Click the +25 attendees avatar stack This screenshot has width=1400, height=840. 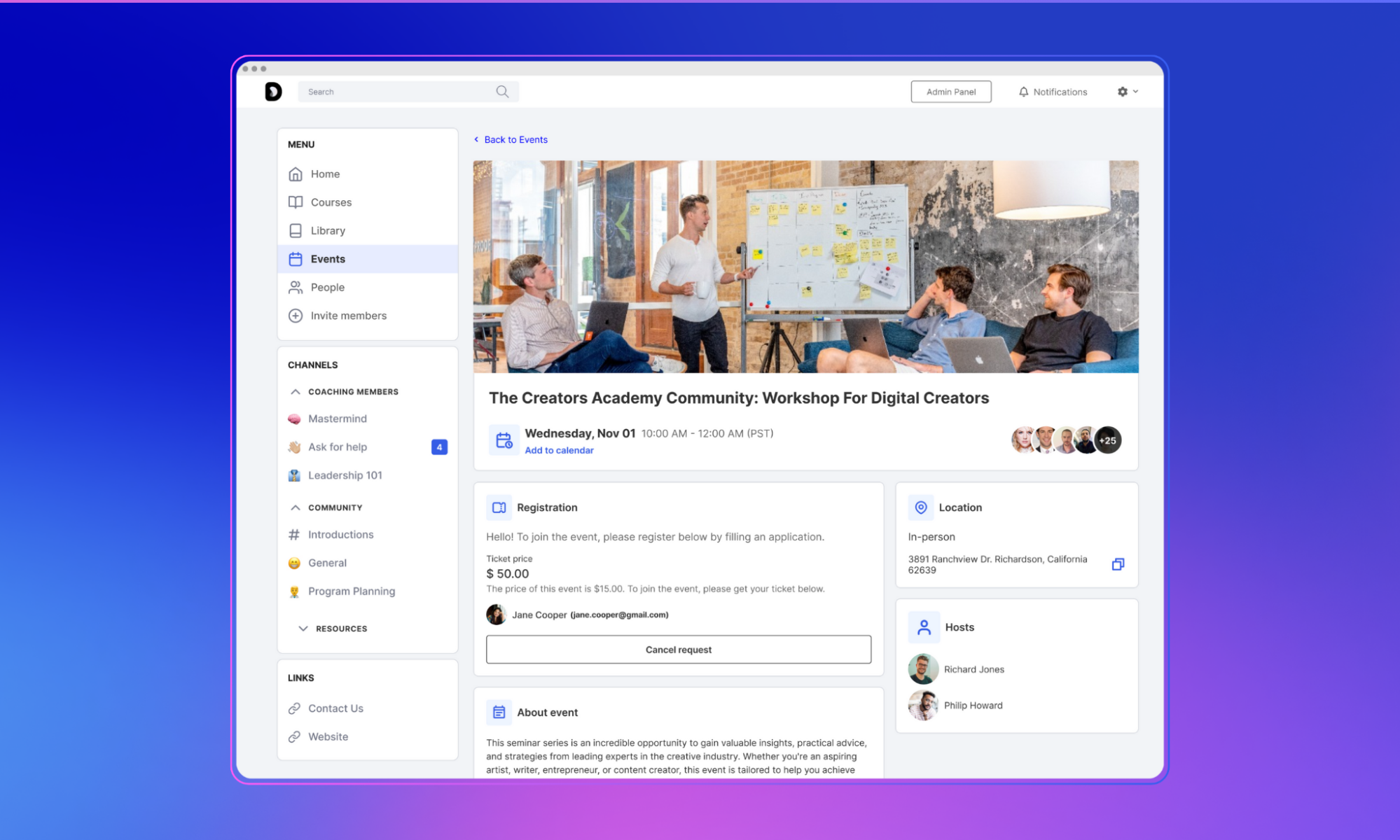tap(1107, 440)
